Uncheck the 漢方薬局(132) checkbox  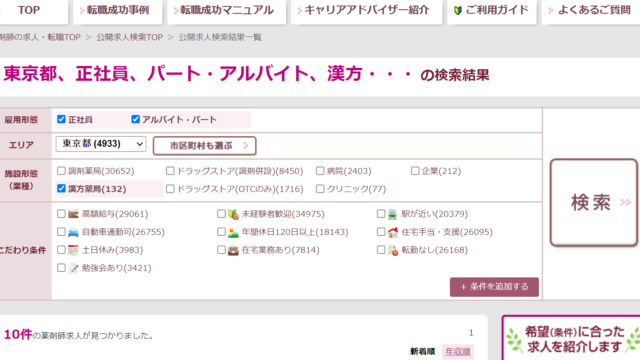tap(61, 188)
